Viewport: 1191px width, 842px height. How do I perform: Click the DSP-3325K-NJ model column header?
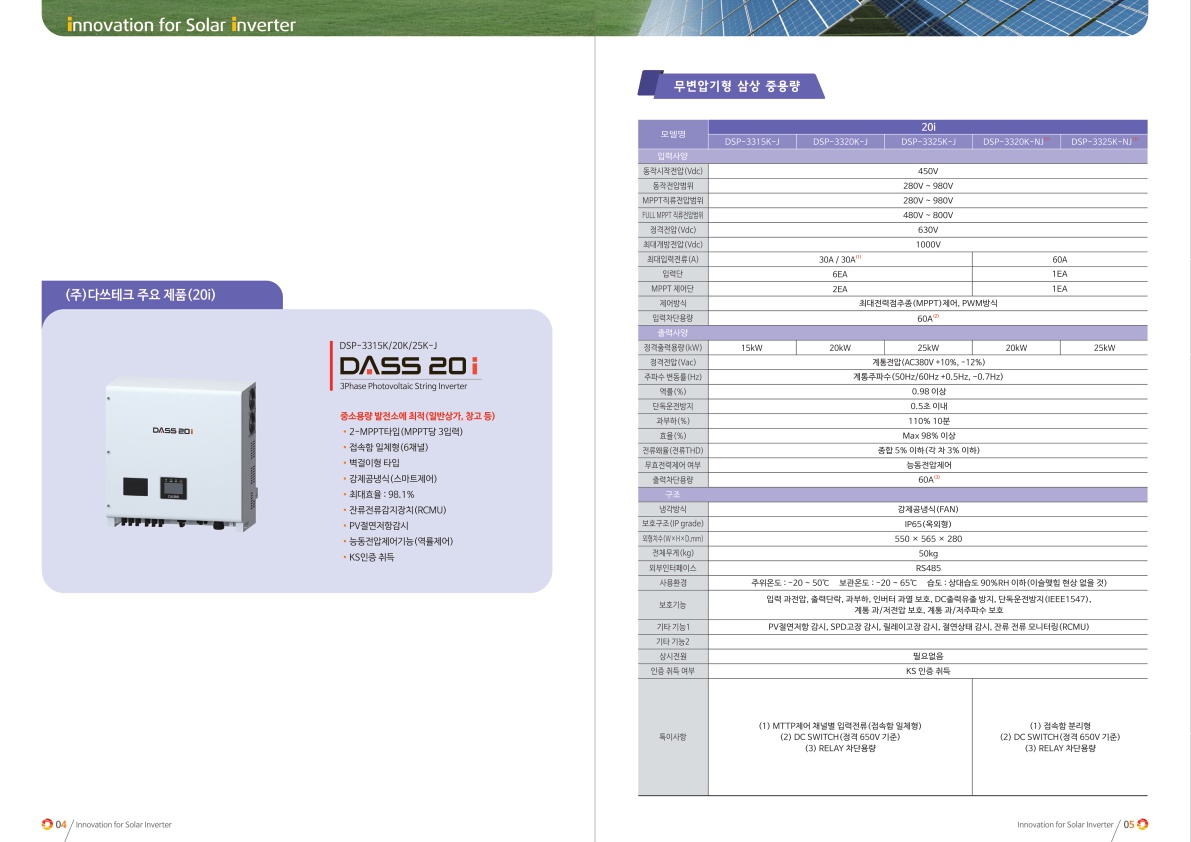(1102, 142)
